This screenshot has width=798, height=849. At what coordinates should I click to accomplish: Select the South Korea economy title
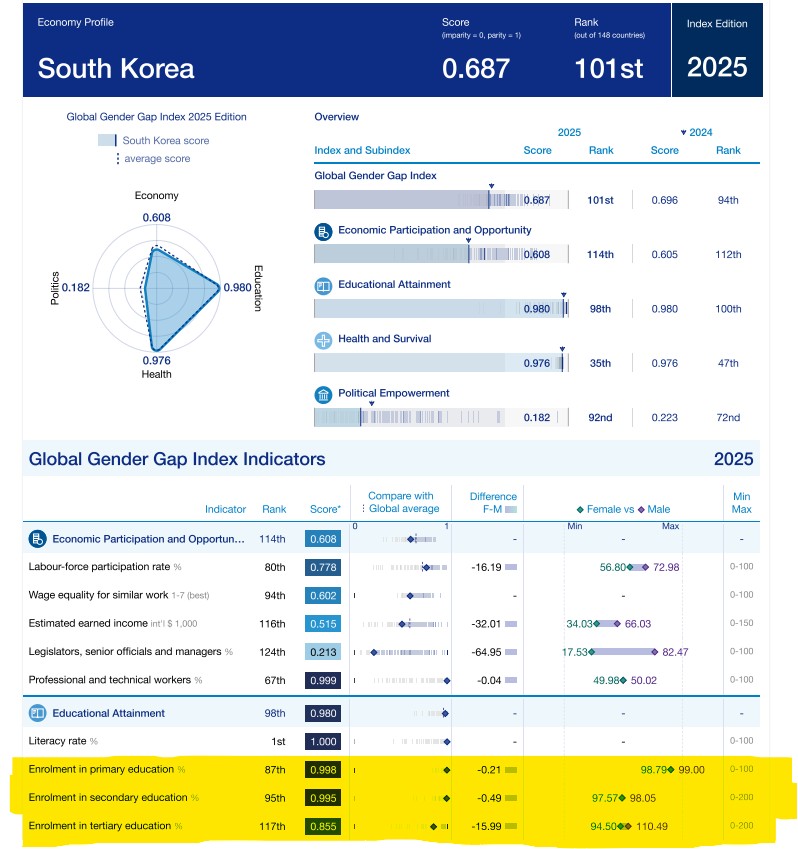coord(116,69)
